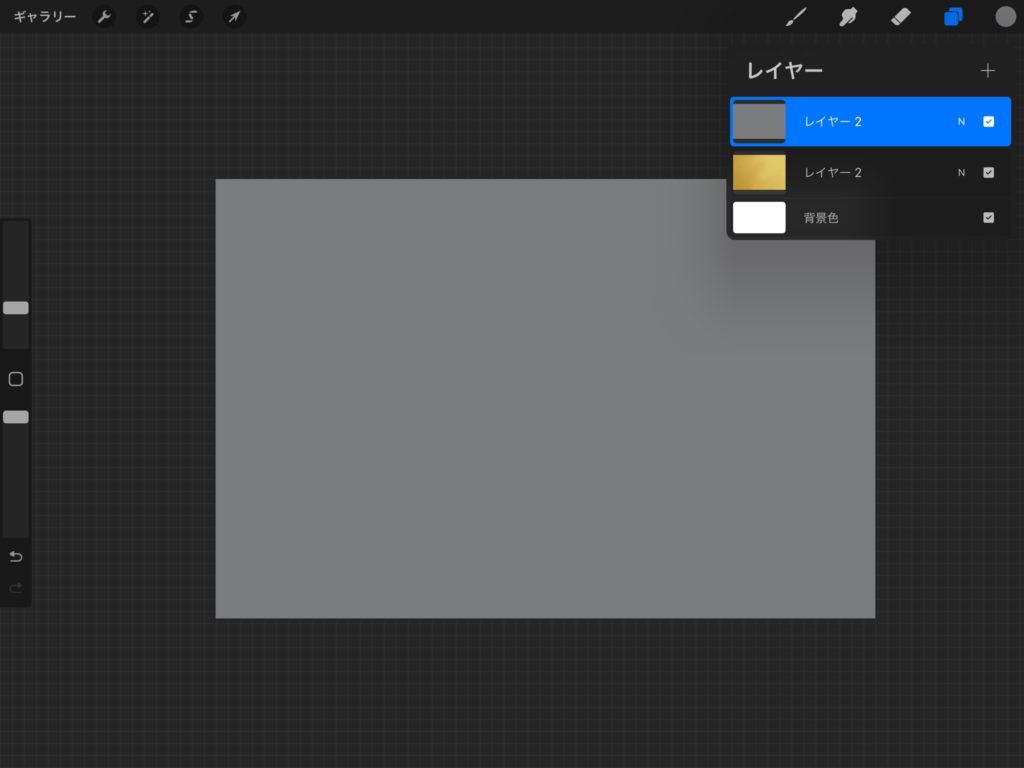Select the Smudge tool
1024x768 pixels.
[x=848, y=17]
